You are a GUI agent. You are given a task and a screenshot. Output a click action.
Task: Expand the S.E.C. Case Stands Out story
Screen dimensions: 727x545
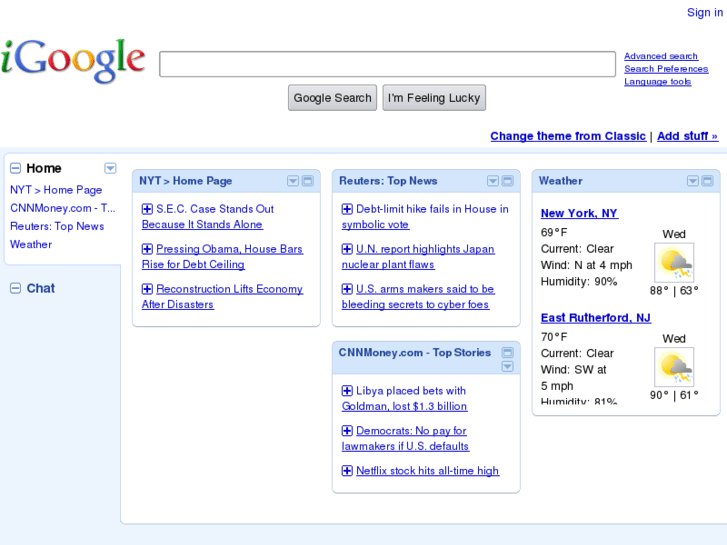tap(147, 209)
